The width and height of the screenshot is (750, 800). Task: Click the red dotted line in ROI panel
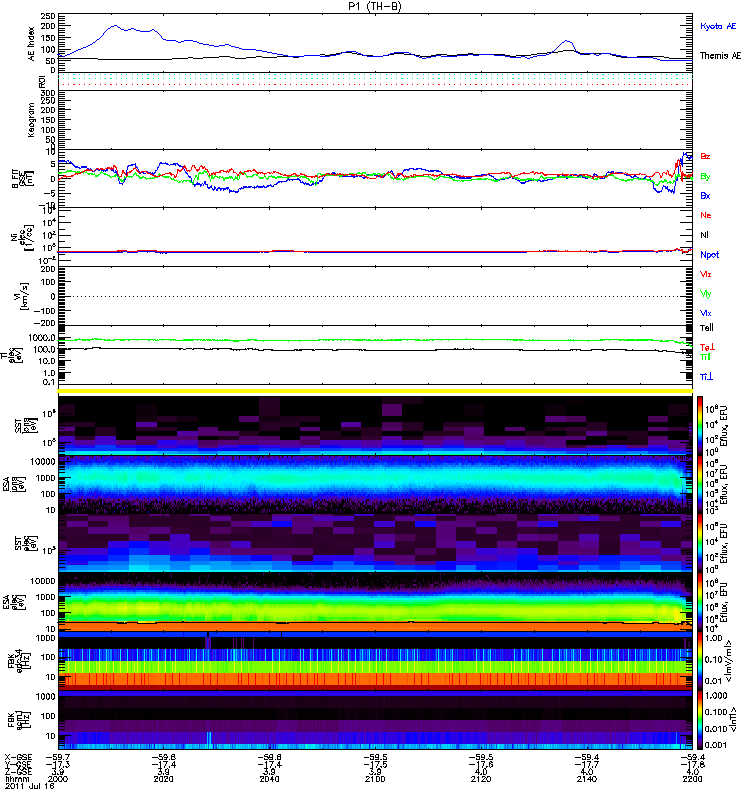click(375, 85)
